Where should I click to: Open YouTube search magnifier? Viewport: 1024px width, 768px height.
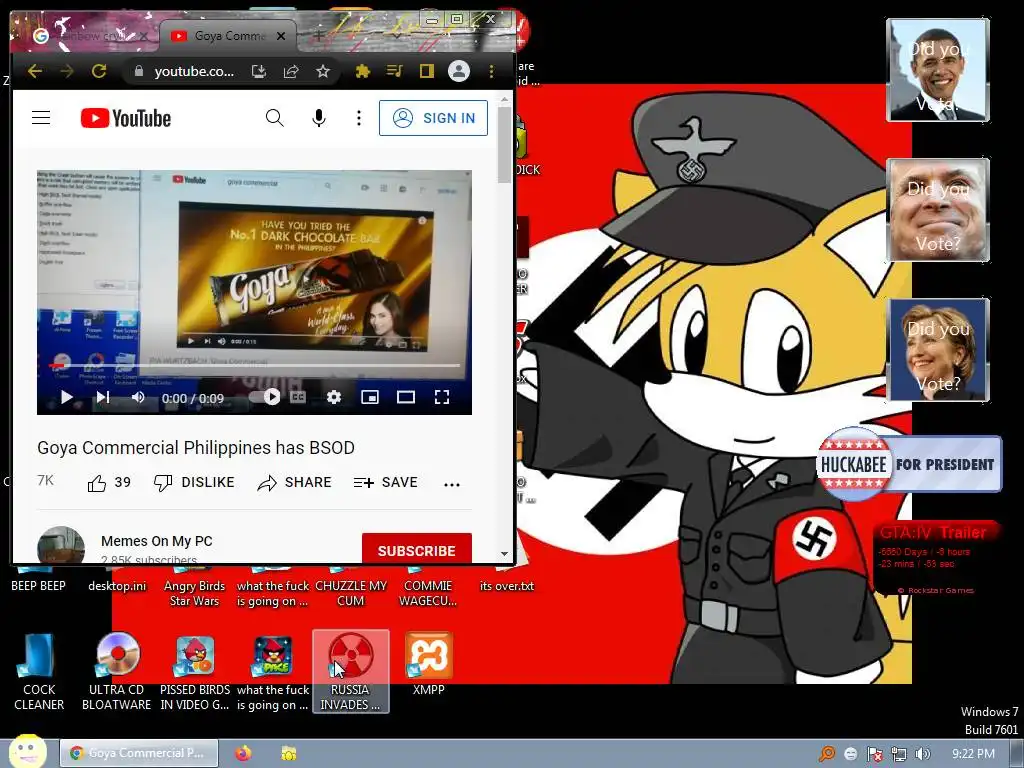point(274,118)
